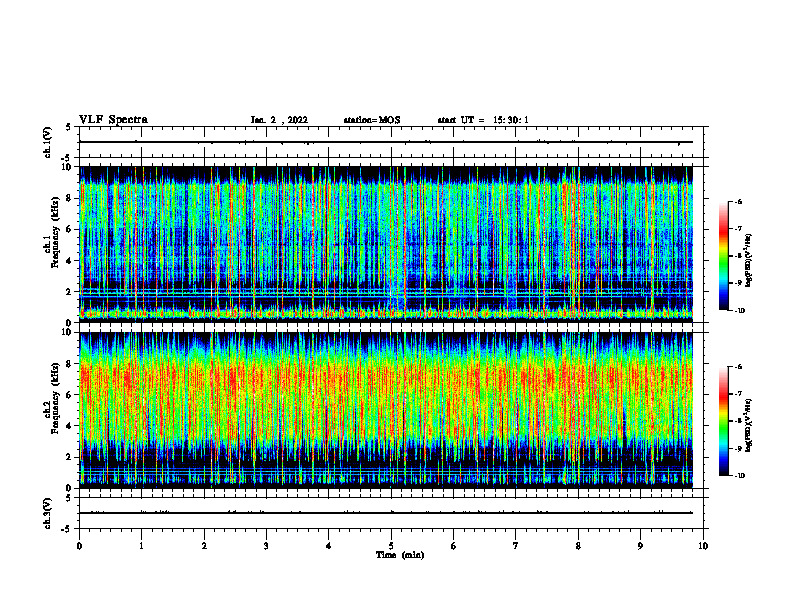
Task: Click the ch.3(V) axis "-5" tick label
Action: pyautogui.click(x=67, y=529)
